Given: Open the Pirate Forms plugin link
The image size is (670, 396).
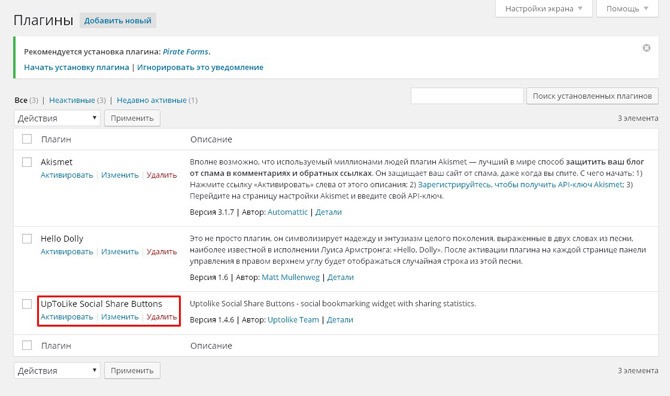Looking at the screenshot, I should [186, 52].
